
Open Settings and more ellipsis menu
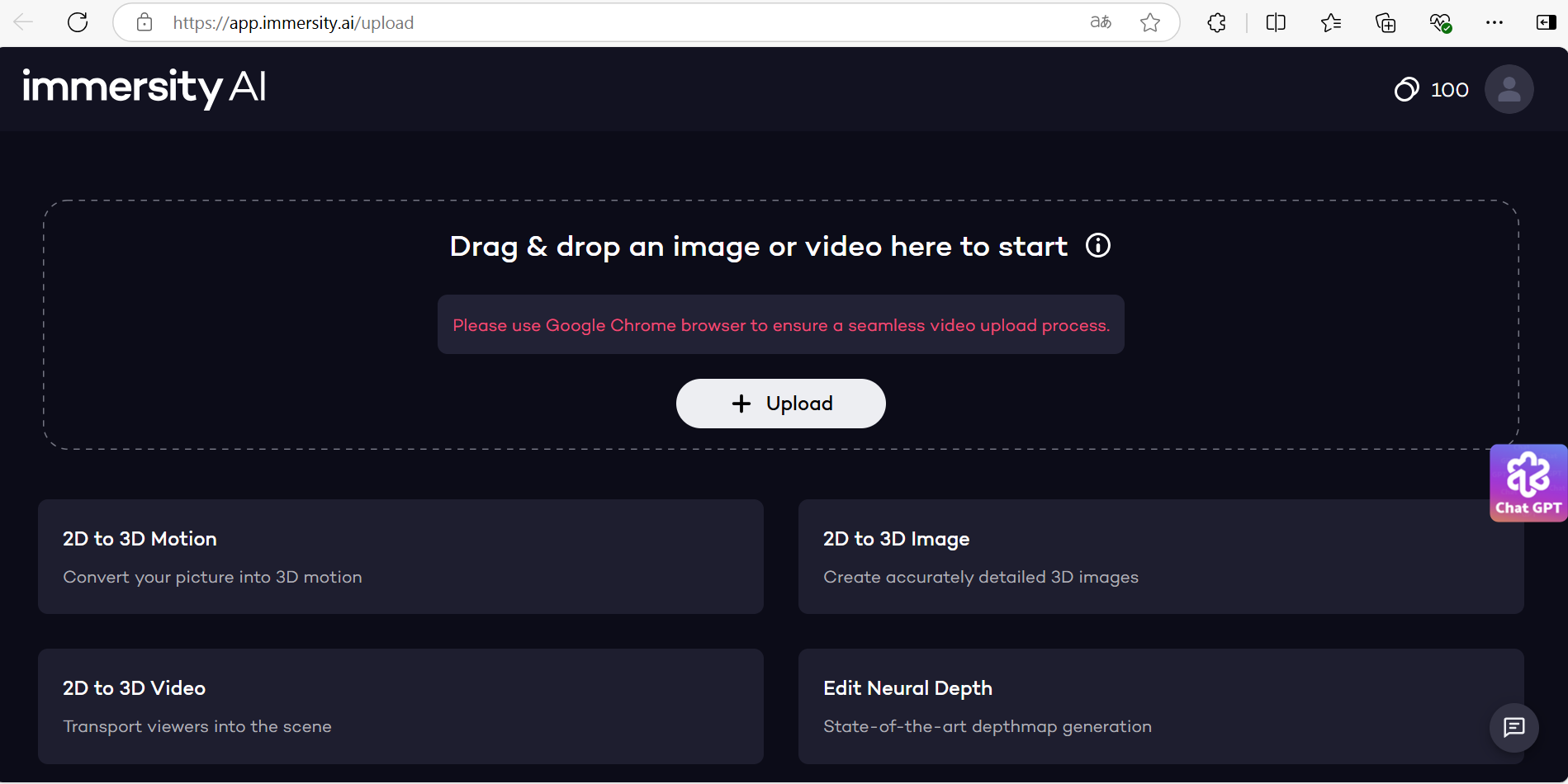(x=1495, y=22)
